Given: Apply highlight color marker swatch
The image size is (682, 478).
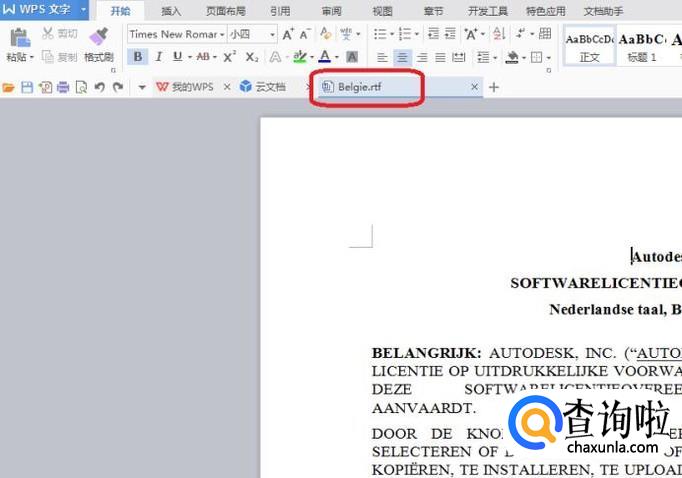Looking at the screenshot, I should (300, 57).
